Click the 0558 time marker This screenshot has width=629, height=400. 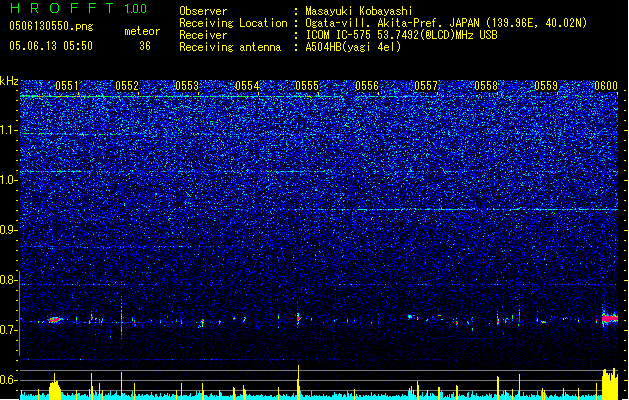[486, 86]
